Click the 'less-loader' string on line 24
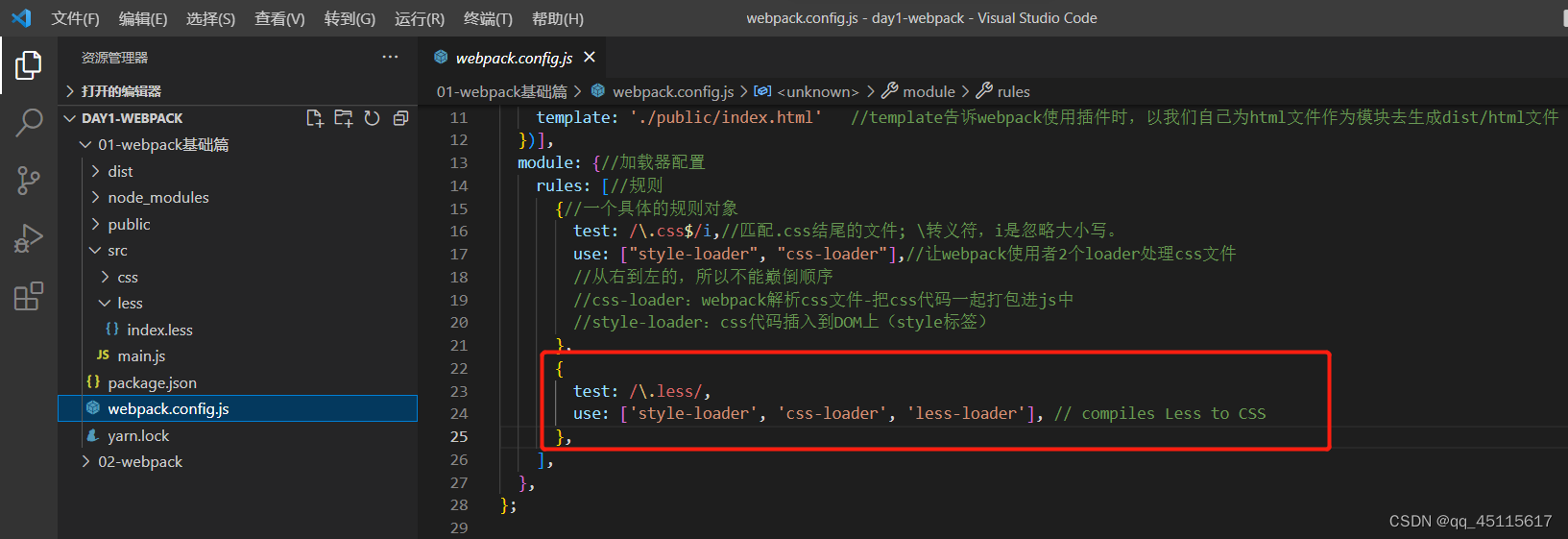Viewport: 1568px width, 539px height. pyautogui.click(x=966, y=413)
